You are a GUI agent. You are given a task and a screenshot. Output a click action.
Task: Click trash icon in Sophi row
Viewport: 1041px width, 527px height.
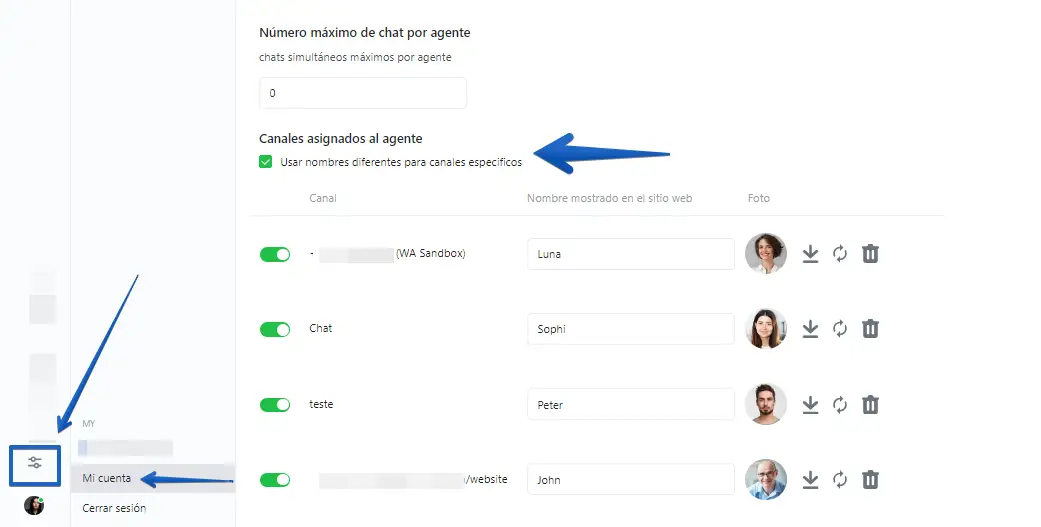pos(870,329)
